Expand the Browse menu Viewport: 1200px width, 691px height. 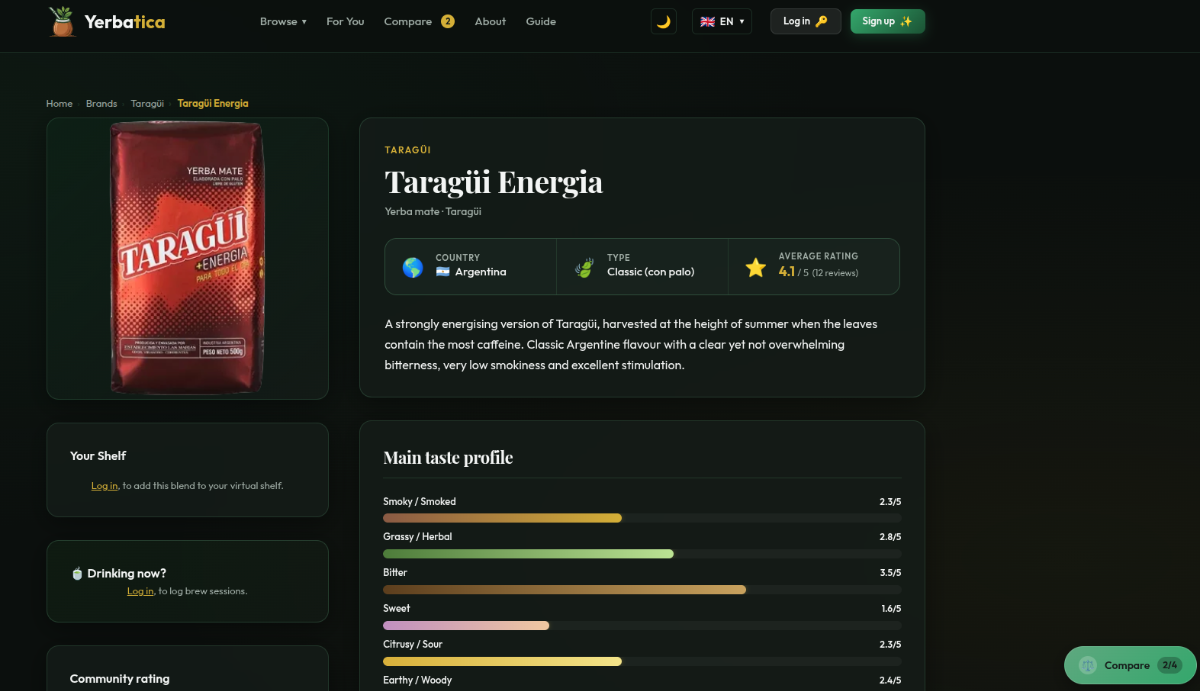pyautogui.click(x=283, y=21)
